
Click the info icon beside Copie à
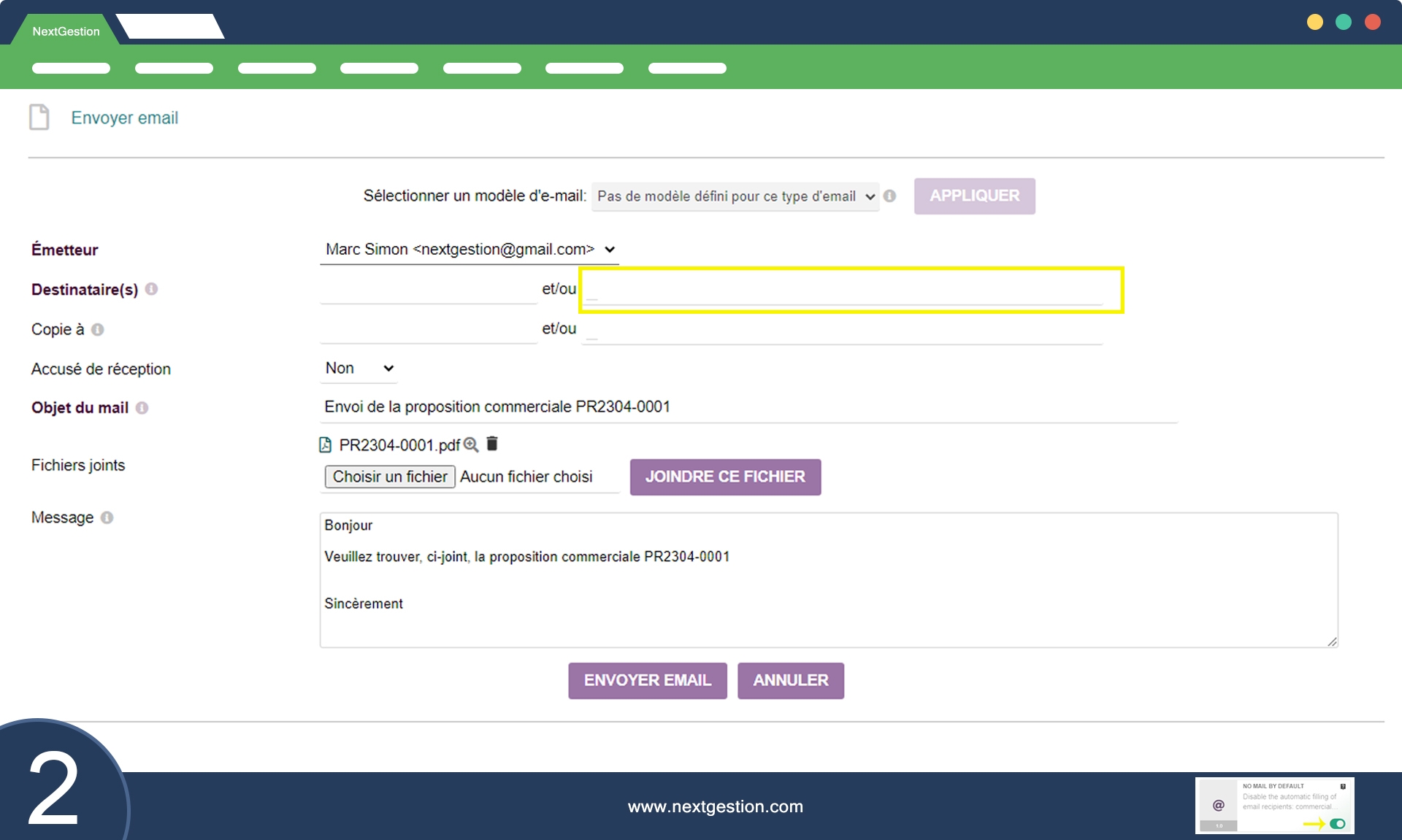[x=97, y=330]
